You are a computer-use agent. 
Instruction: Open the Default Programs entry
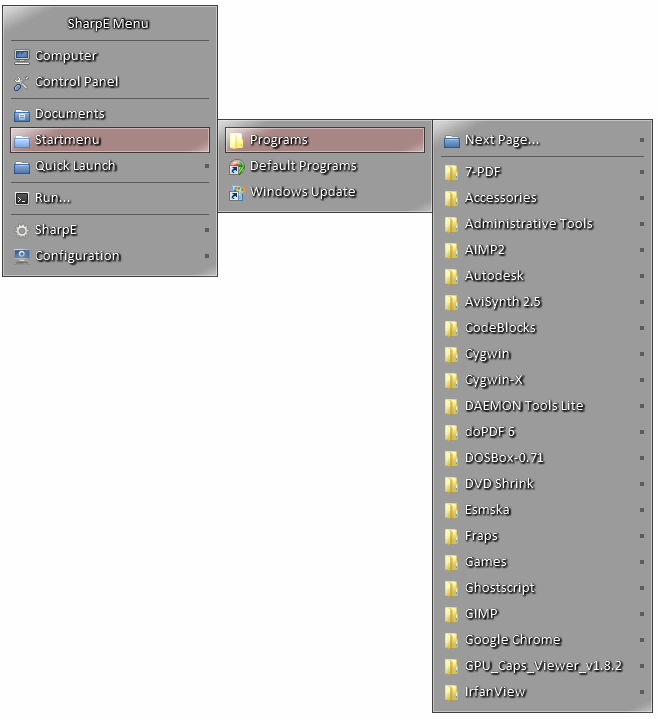(x=325, y=166)
